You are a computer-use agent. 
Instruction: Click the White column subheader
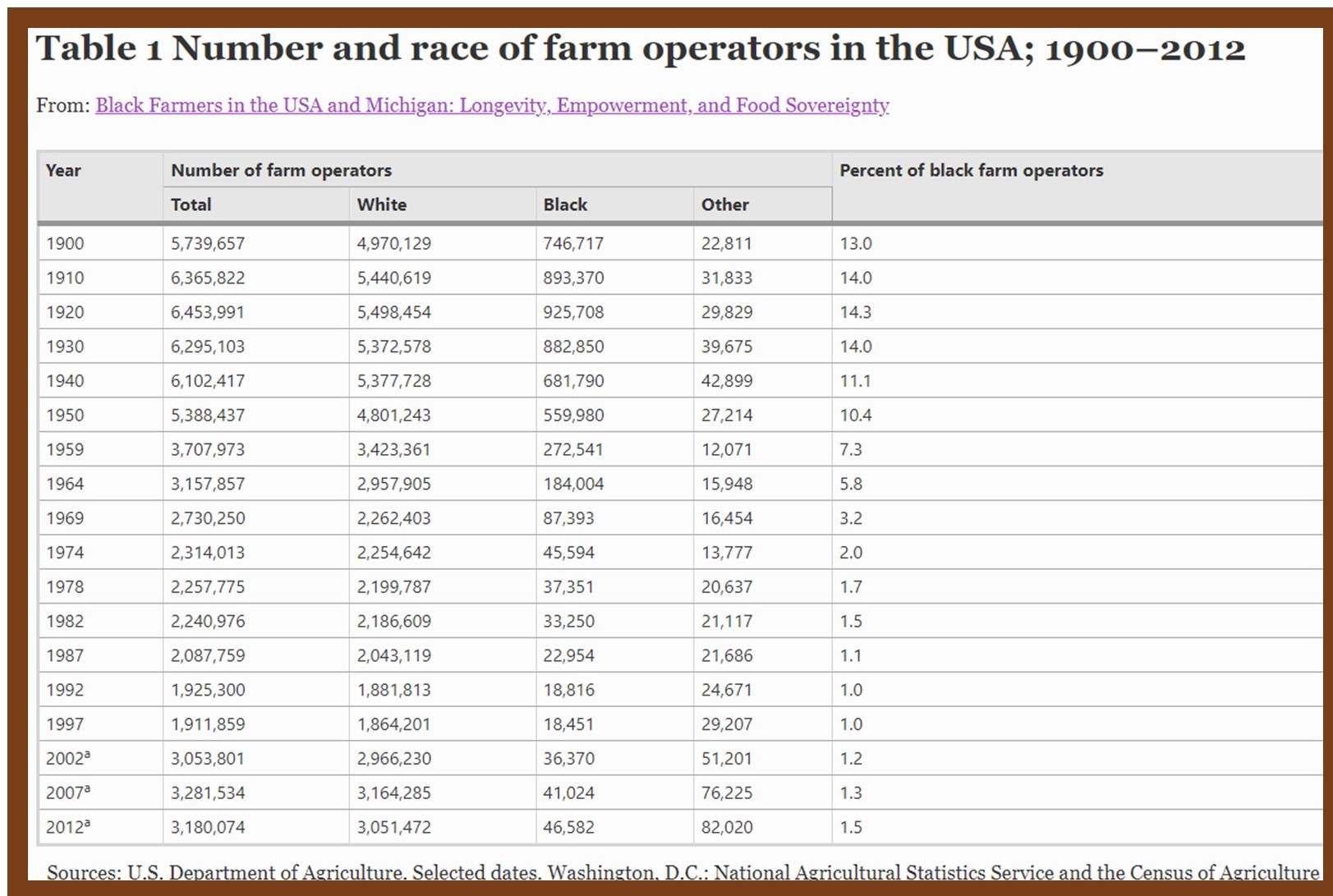[x=381, y=204]
